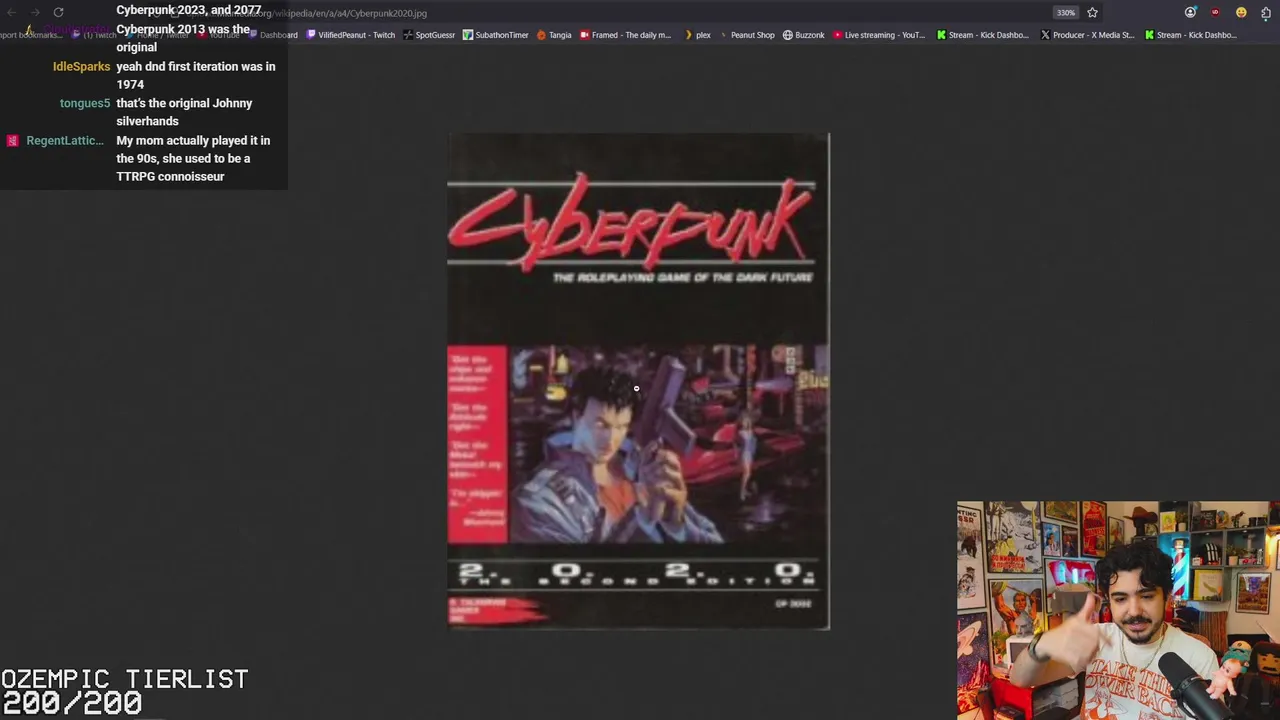Bookmark this page with the star icon
1280x720 pixels.
[x=1092, y=12]
